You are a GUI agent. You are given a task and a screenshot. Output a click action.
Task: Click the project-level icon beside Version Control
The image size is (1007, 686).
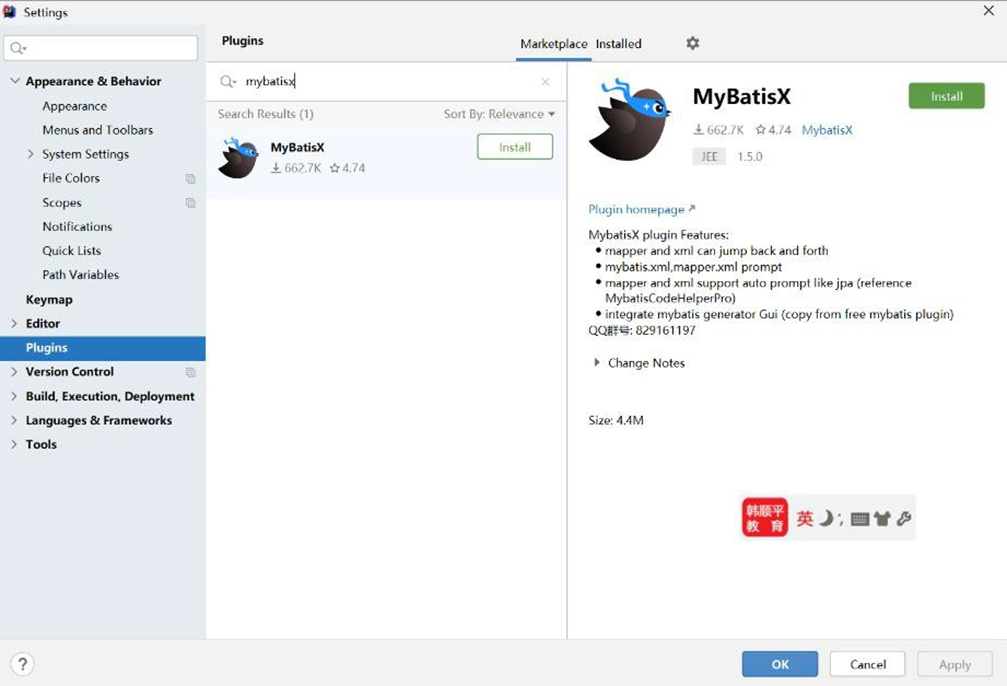(x=190, y=372)
